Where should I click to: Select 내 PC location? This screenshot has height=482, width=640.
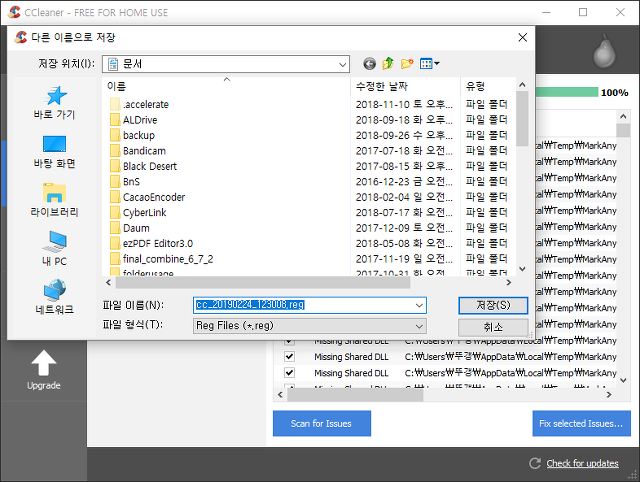pos(55,249)
